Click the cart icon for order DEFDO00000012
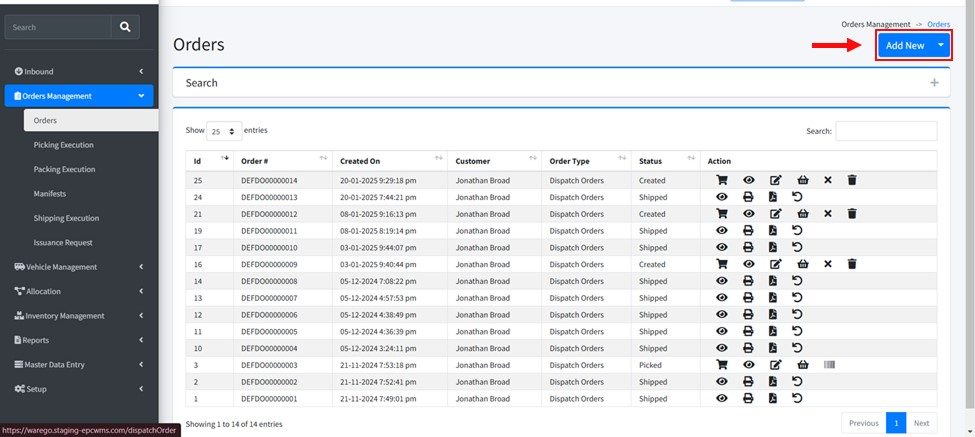Viewport: 975px width, 437px height. pos(722,214)
